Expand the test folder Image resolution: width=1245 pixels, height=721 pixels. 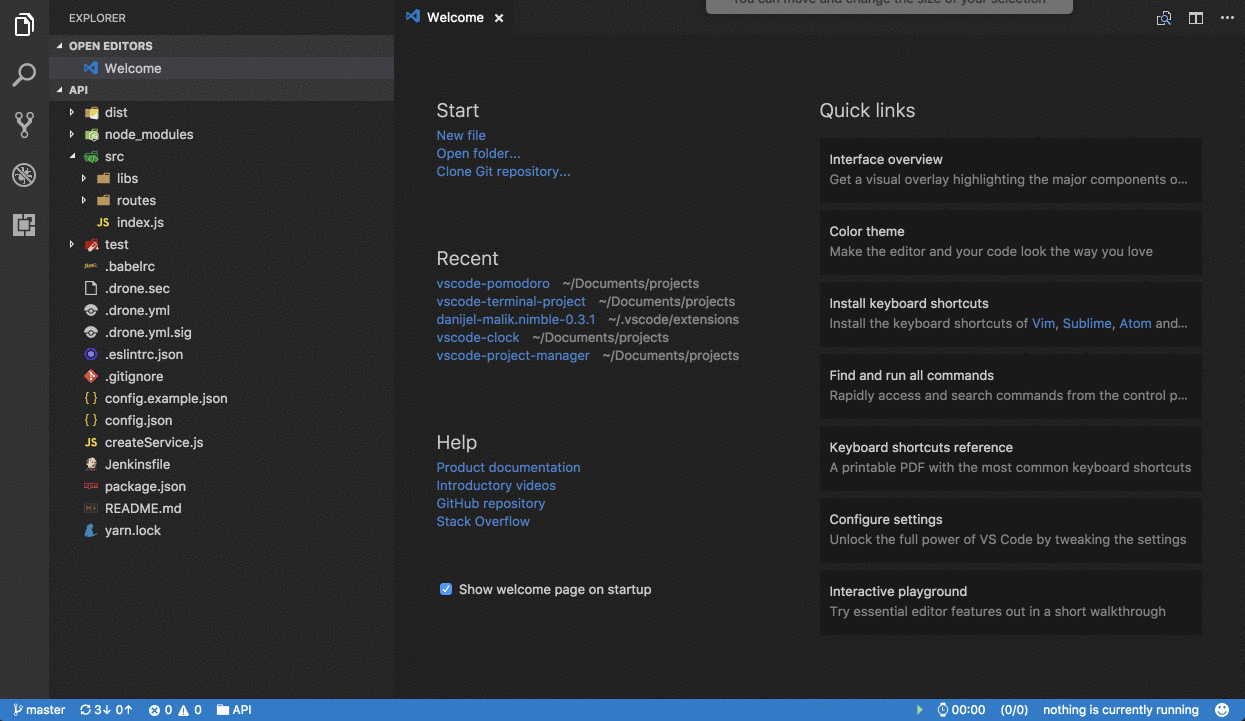(x=72, y=244)
